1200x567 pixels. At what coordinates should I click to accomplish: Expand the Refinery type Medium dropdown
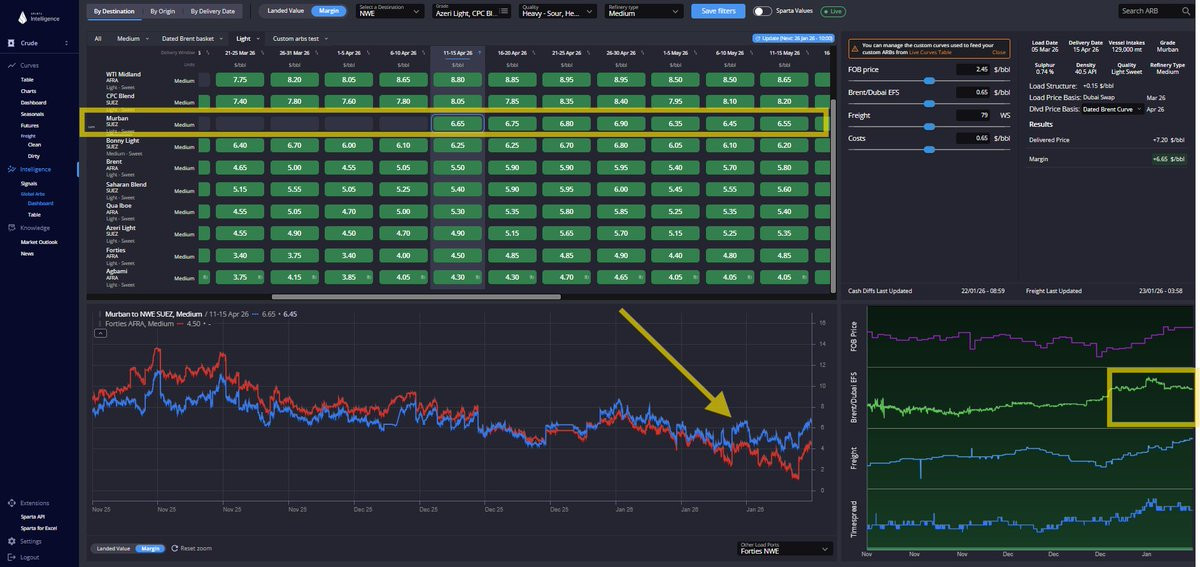click(x=640, y=11)
